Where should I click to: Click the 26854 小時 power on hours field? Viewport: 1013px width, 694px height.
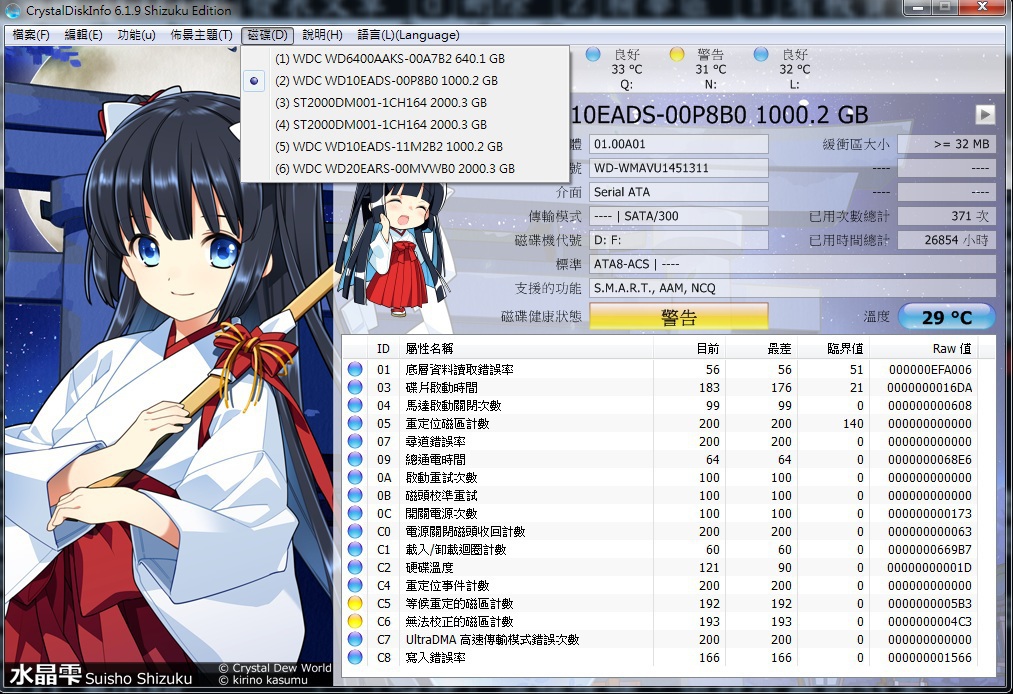coord(946,240)
